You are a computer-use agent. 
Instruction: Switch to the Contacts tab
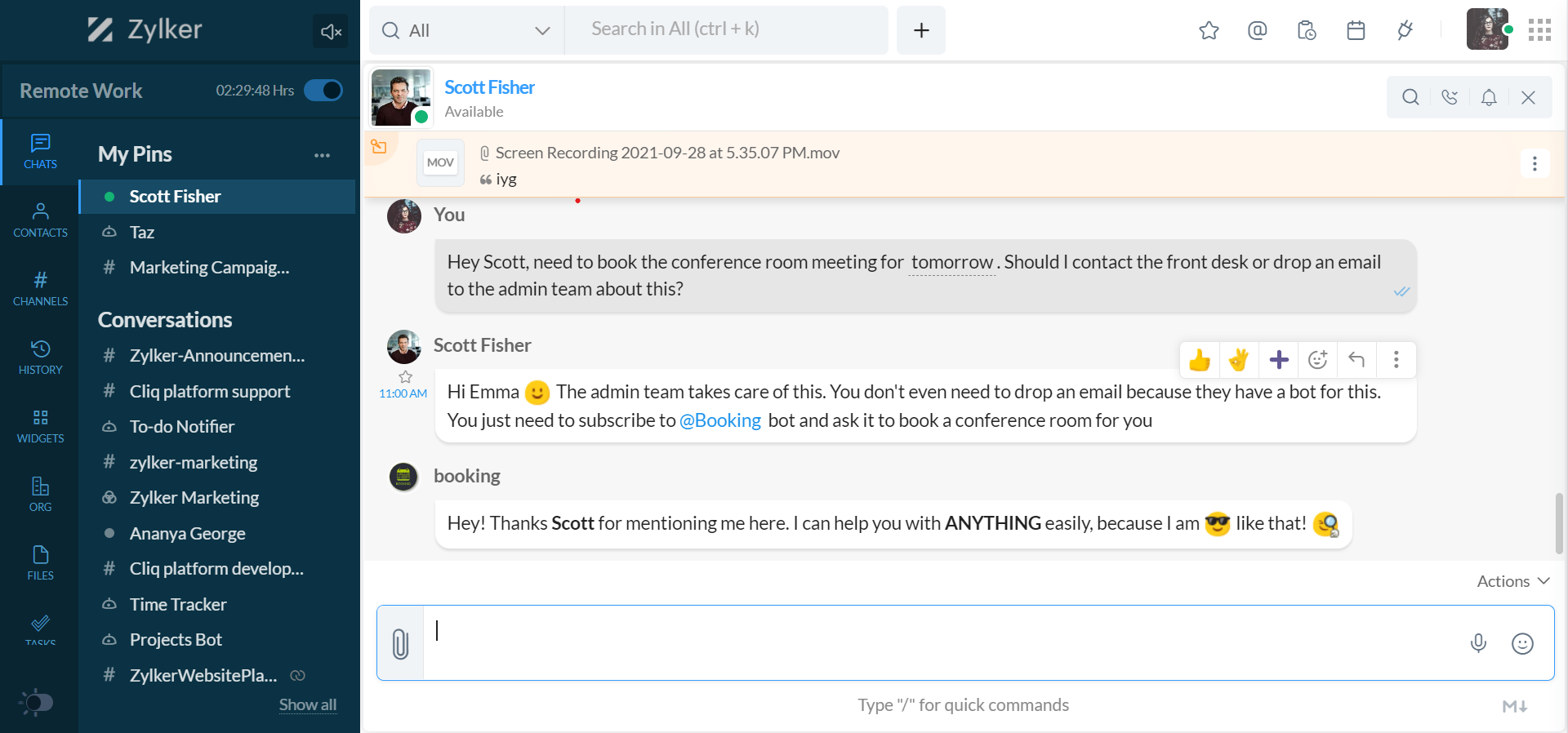pyautogui.click(x=40, y=220)
